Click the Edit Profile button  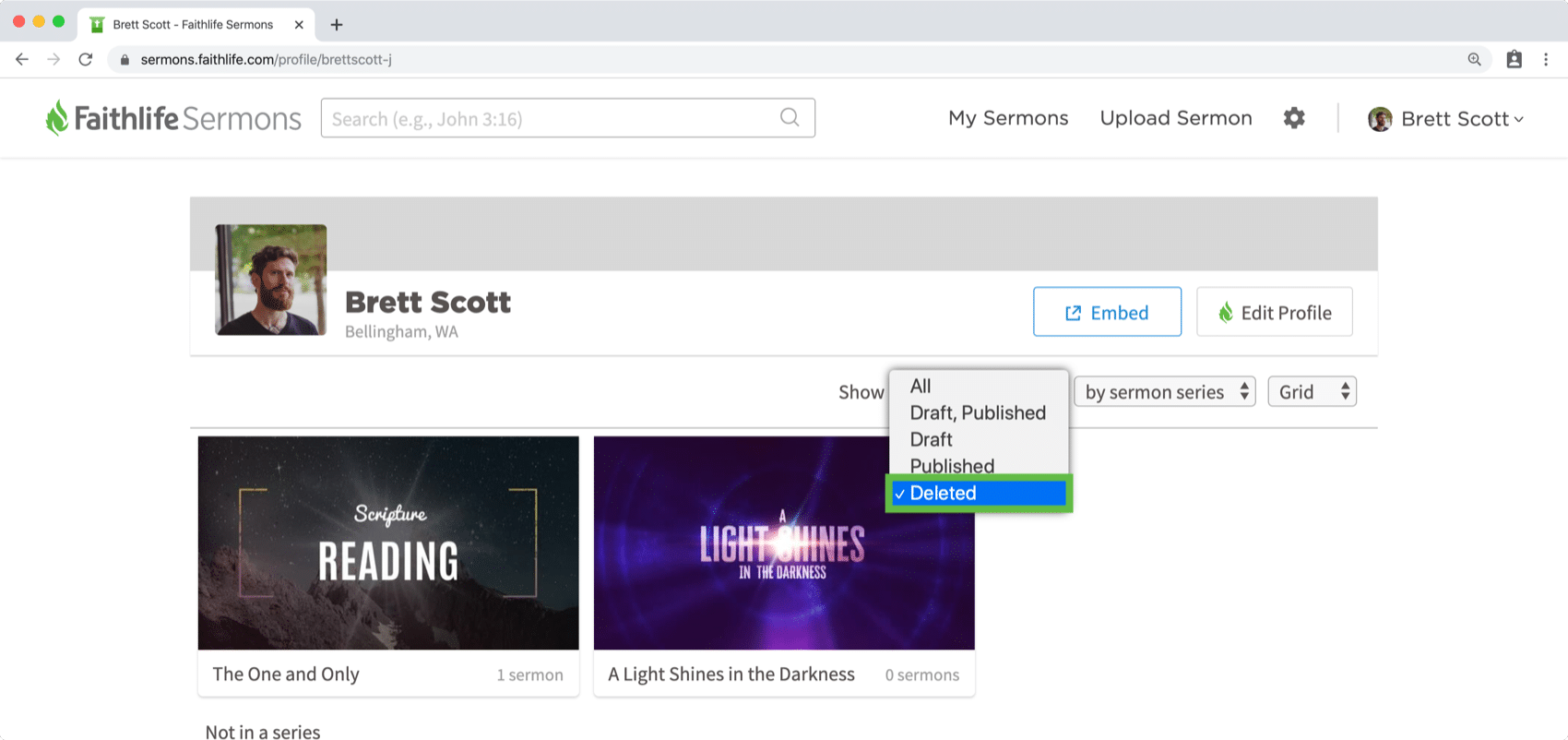(1275, 312)
